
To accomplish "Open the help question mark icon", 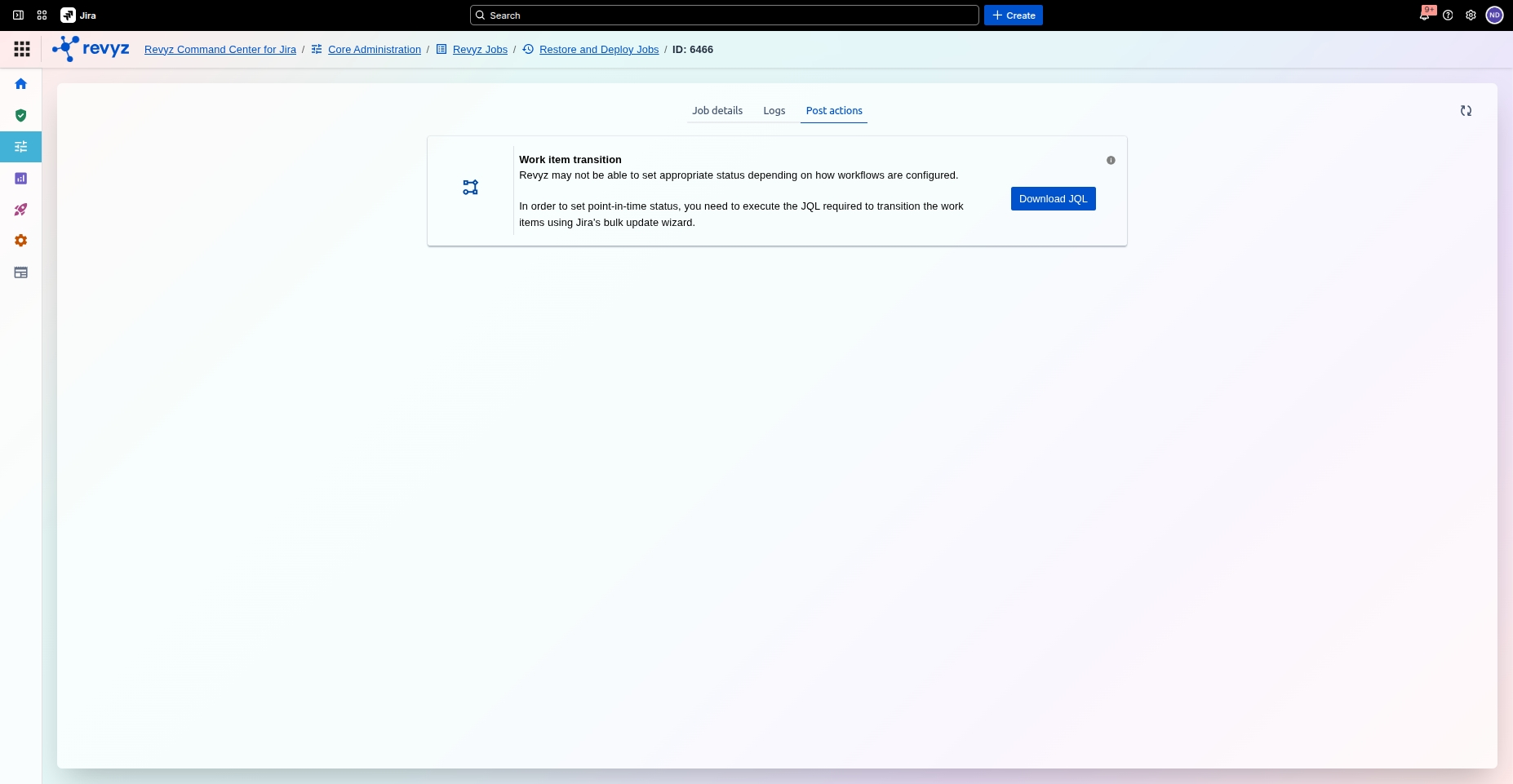I will (x=1448, y=16).
